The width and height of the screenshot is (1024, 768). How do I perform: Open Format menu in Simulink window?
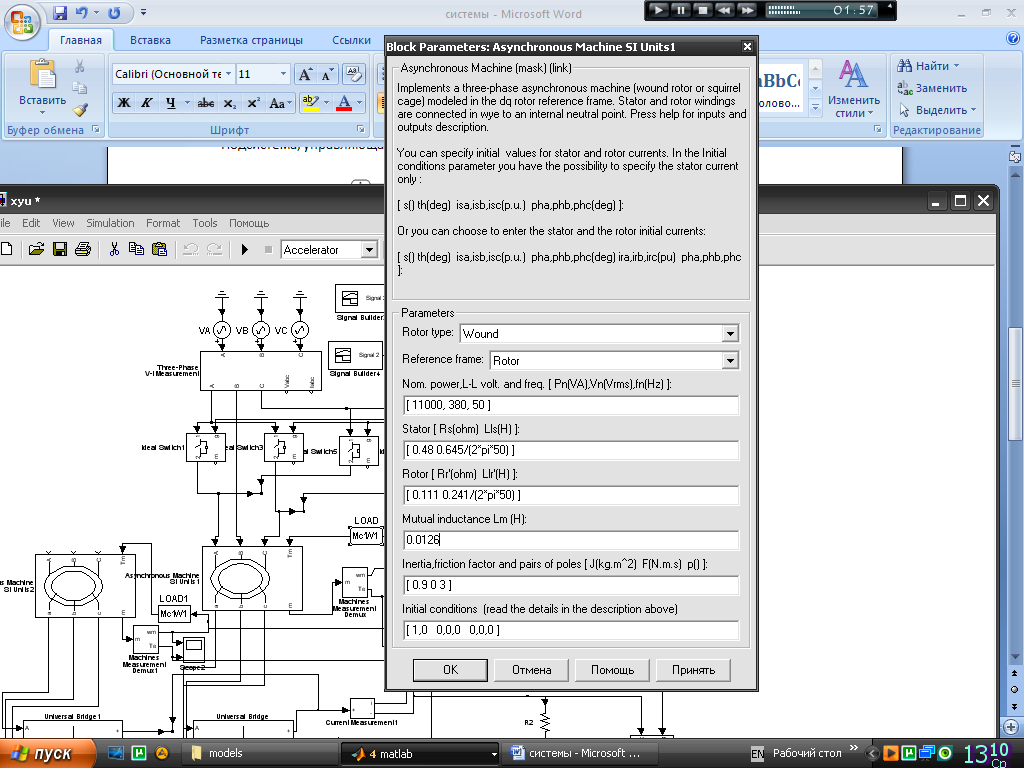coord(163,223)
